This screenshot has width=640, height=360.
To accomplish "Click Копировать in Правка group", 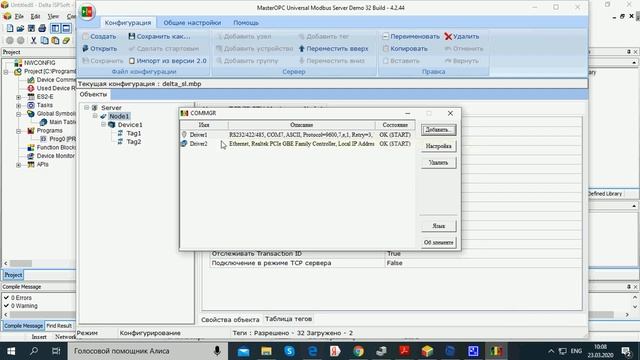I will coord(405,49).
